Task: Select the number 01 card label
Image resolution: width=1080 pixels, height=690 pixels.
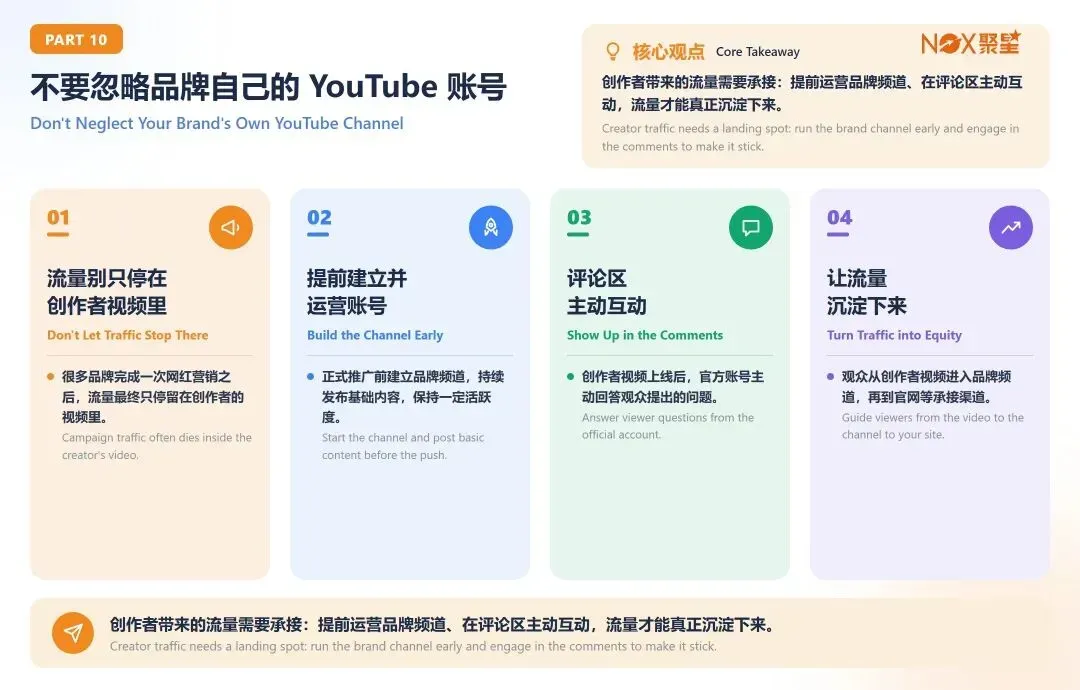Action: [x=59, y=218]
